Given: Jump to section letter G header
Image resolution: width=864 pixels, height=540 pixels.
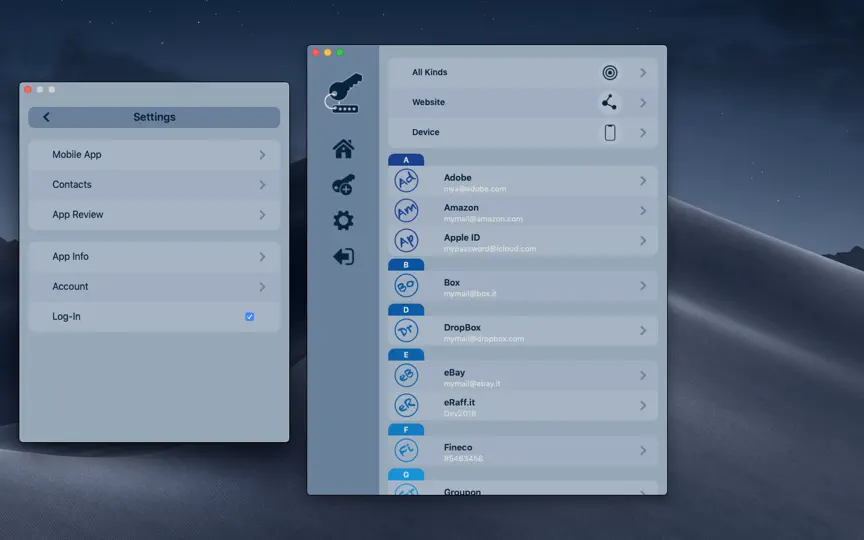Looking at the screenshot, I should 406,474.
